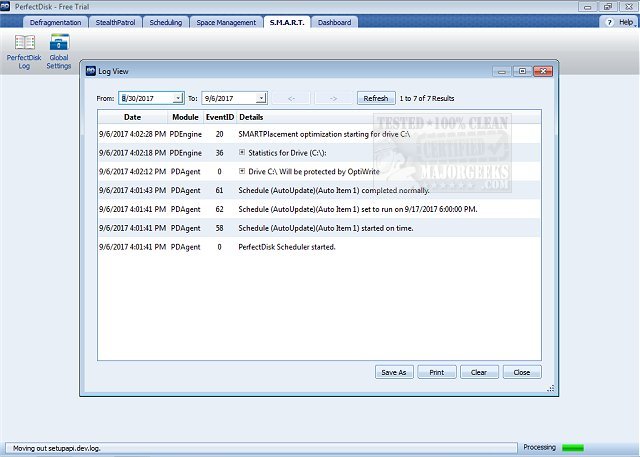Click the Details column header
640x457 pixels.
point(389,117)
